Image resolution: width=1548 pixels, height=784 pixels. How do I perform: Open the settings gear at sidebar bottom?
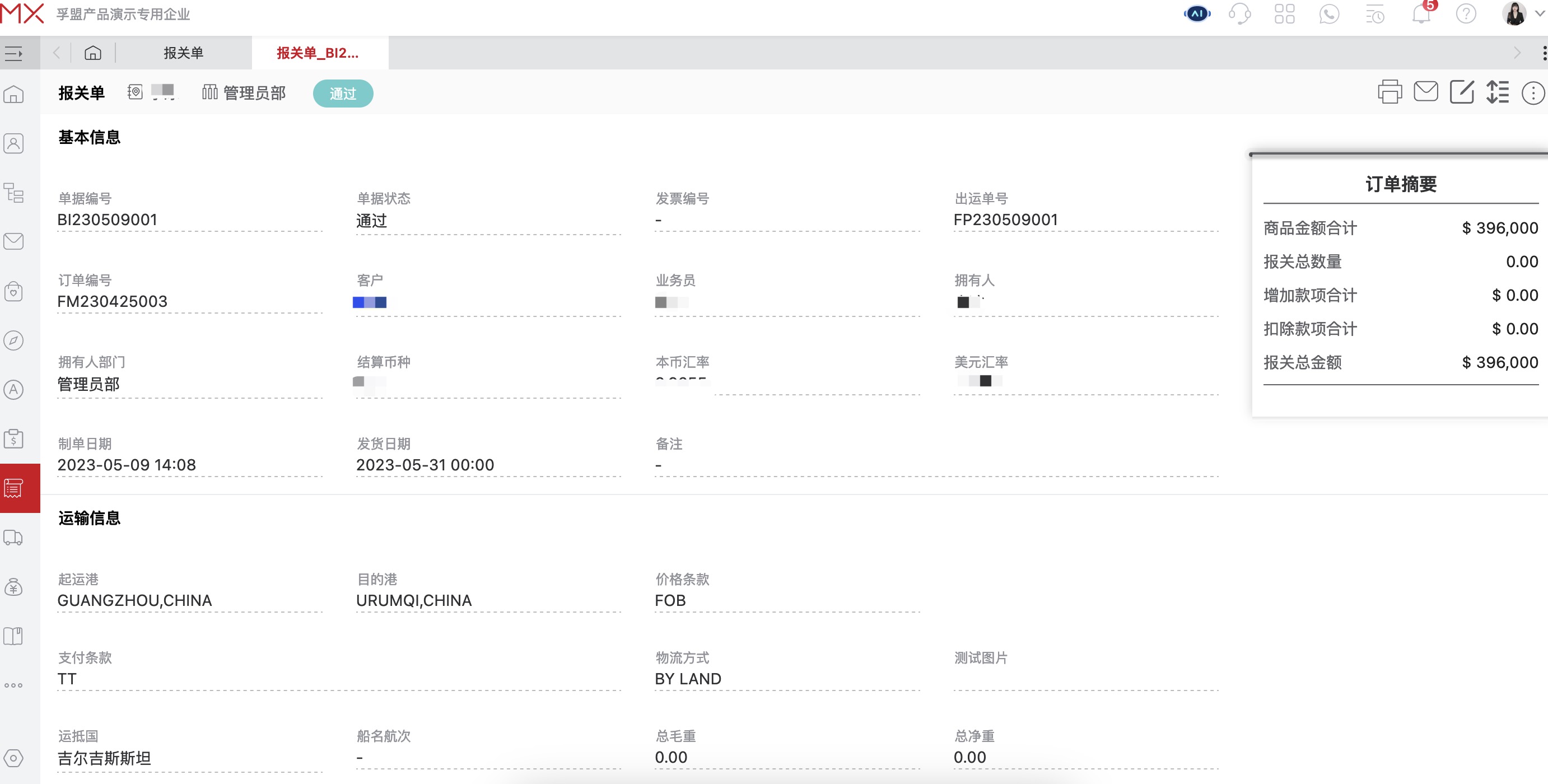click(x=13, y=758)
